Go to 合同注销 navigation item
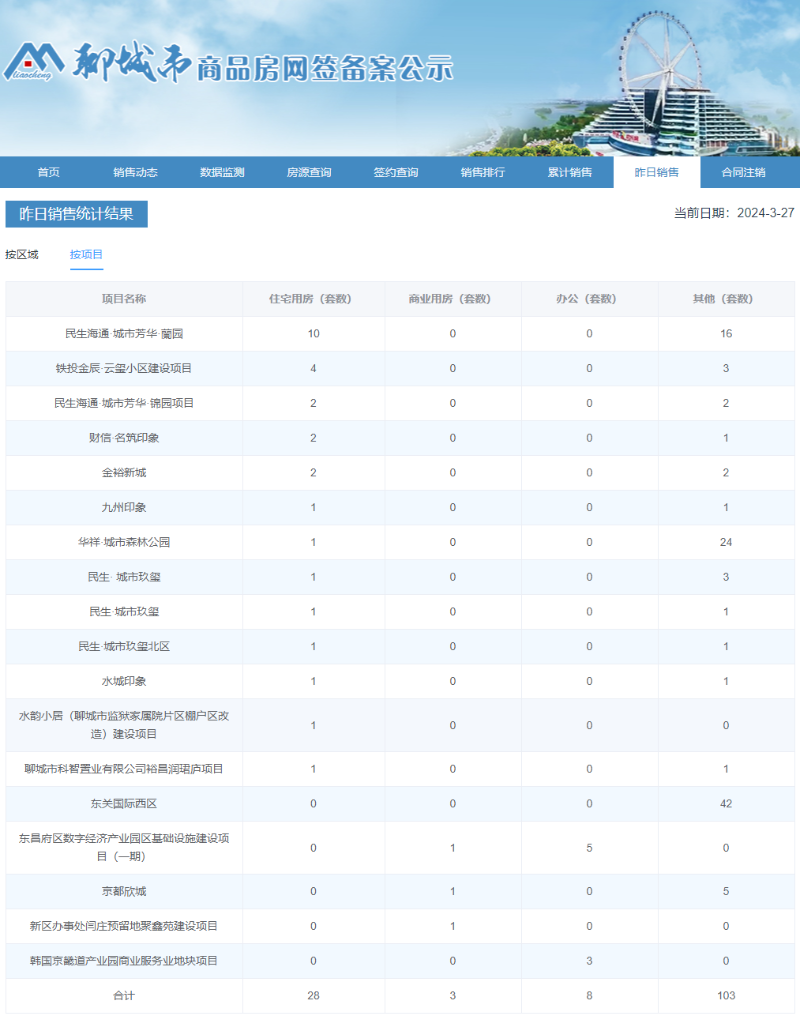 coord(743,172)
